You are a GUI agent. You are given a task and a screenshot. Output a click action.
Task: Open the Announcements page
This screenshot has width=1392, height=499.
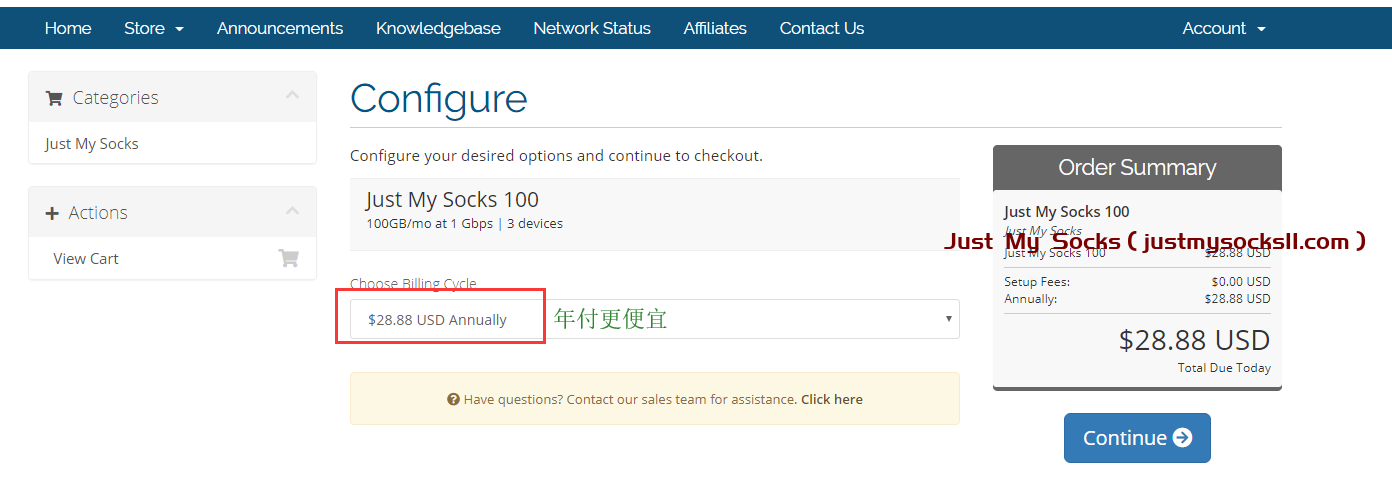click(x=280, y=28)
